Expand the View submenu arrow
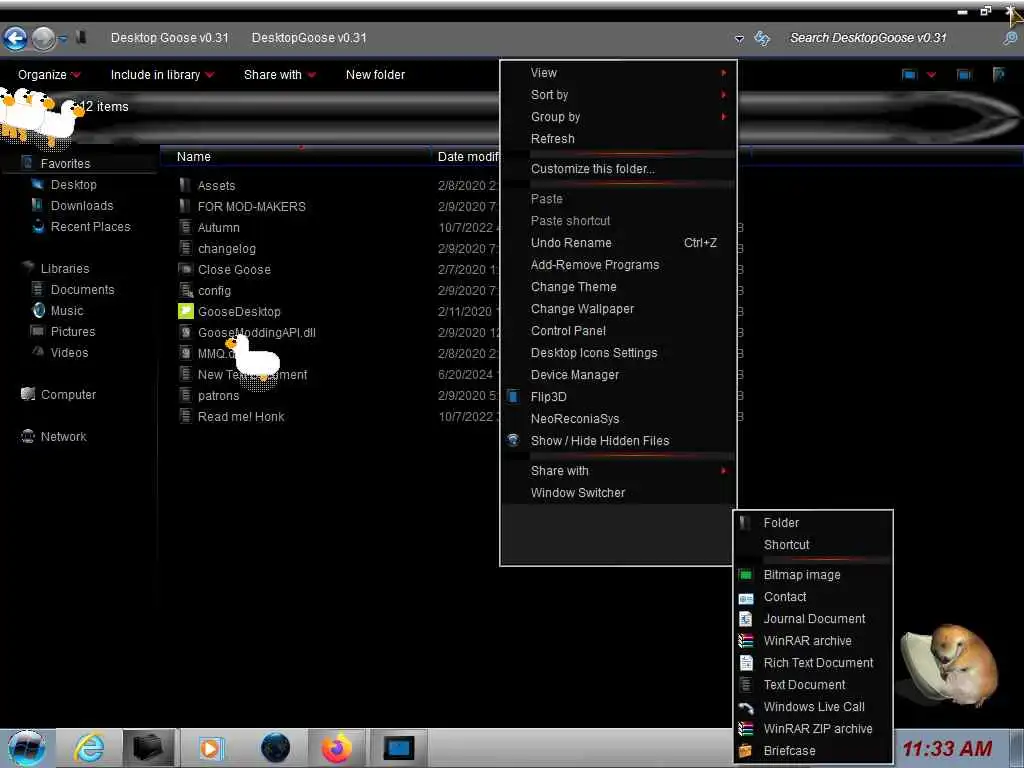The height and width of the screenshot is (768, 1024). coord(724,72)
